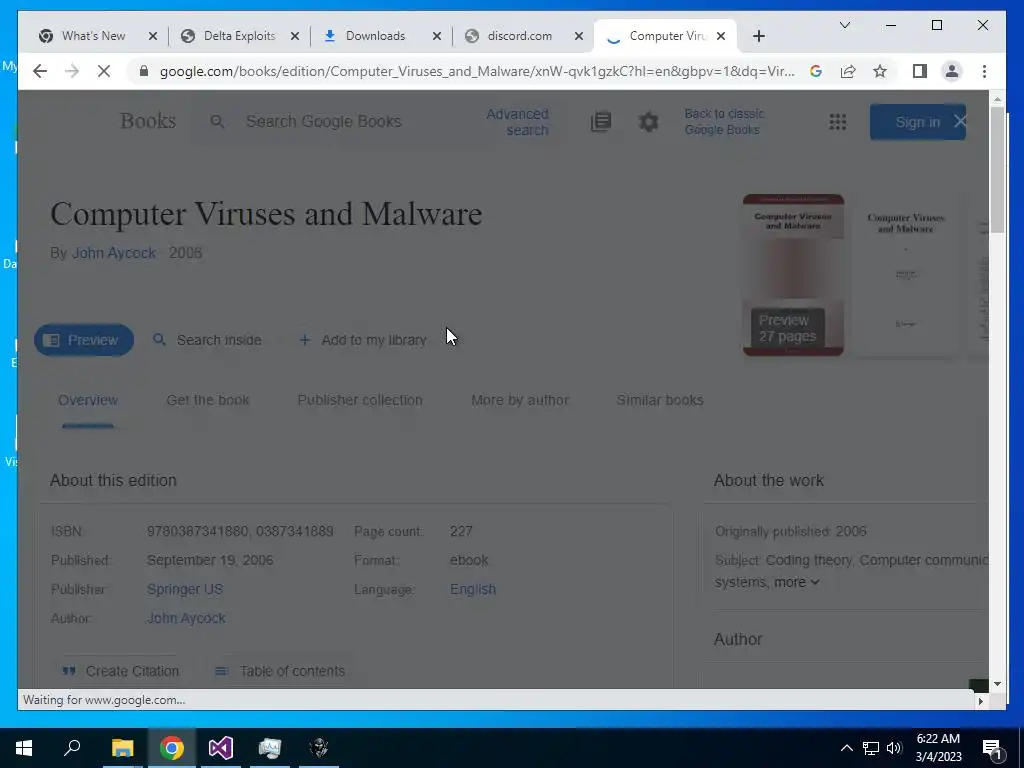This screenshot has width=1024, height=768.
Task: Click the browser back arrow
Action: [x=40, y=71]
